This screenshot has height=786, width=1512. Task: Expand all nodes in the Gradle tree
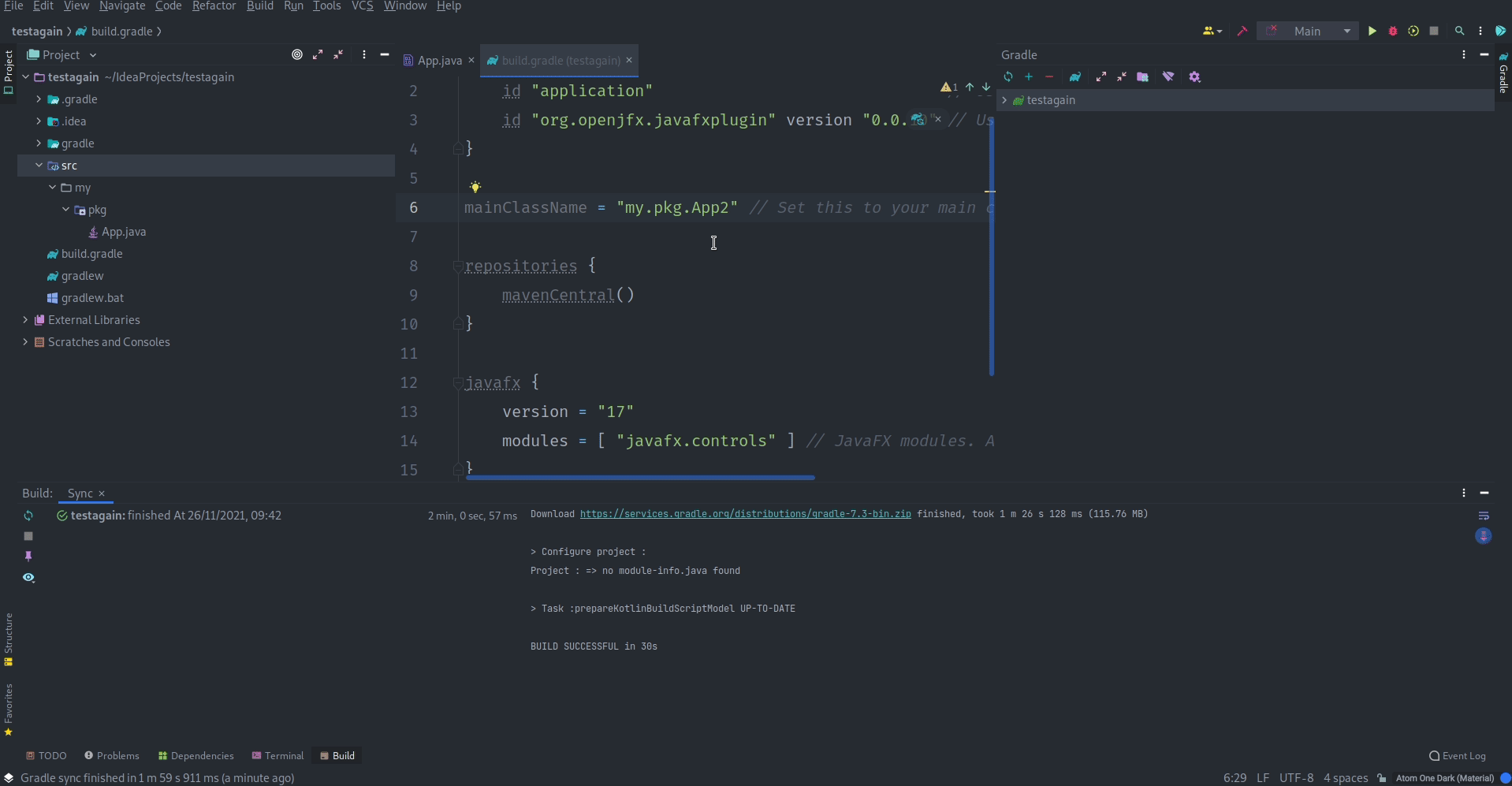click(x=1101, y=76)
